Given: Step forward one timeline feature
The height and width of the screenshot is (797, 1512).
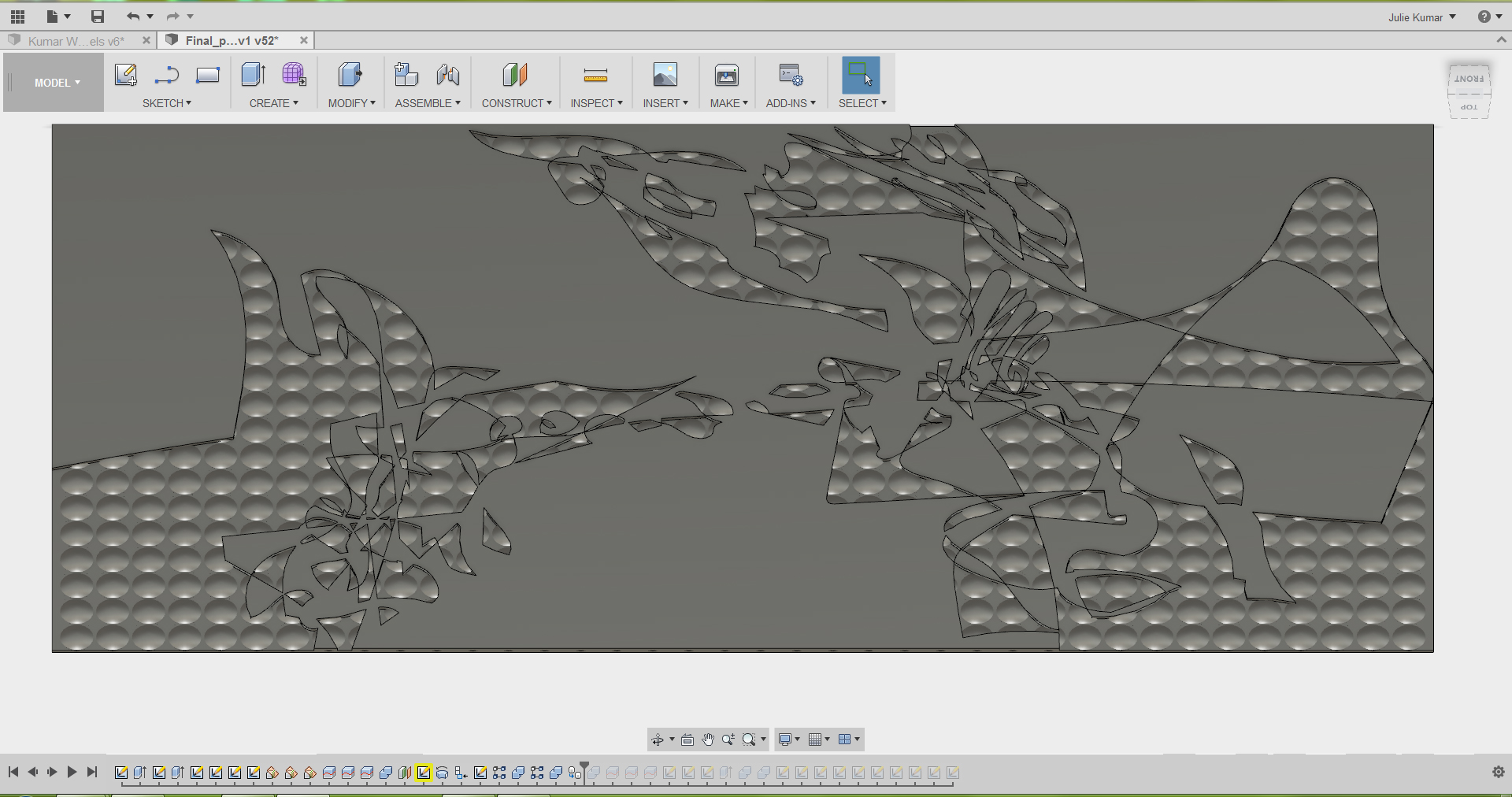Looking at the screenshot, I should point(52,773).
